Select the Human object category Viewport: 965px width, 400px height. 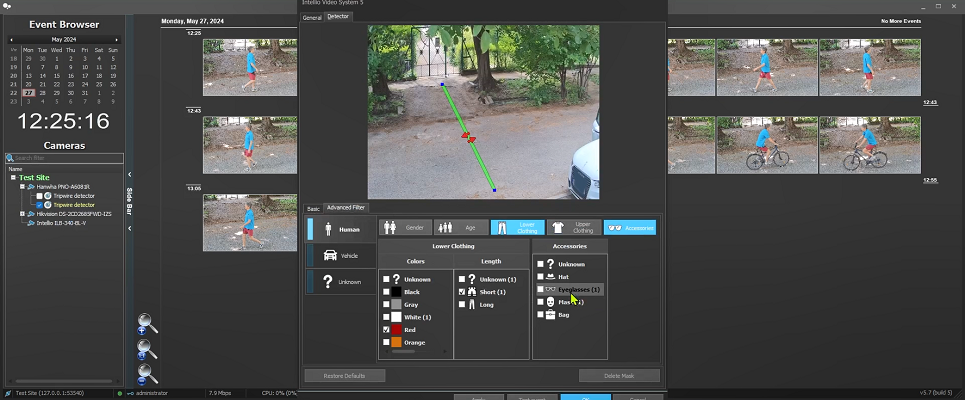click(x=340, y=229)
